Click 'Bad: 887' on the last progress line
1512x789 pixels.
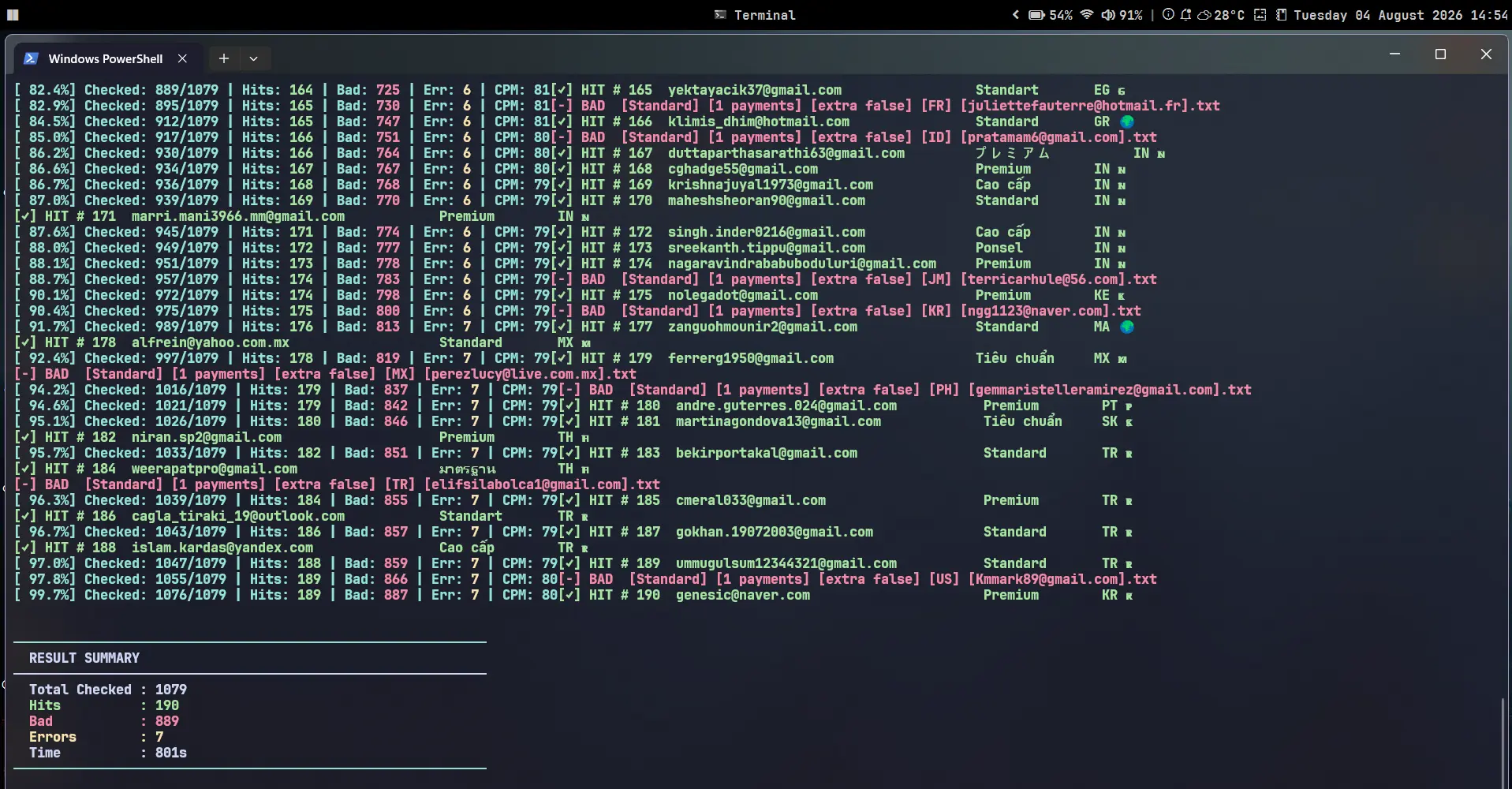click(376, 595)
